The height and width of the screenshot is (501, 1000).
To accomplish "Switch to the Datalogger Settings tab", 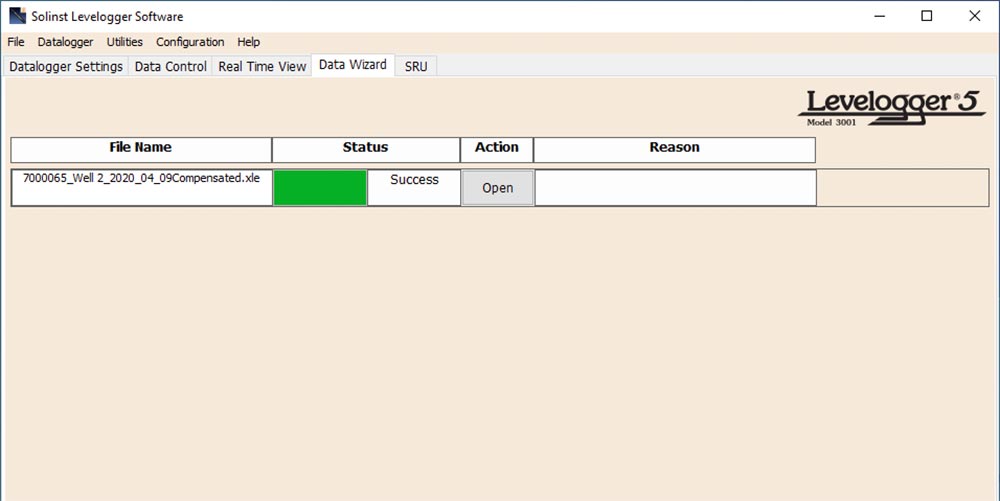I will (66, 66).
